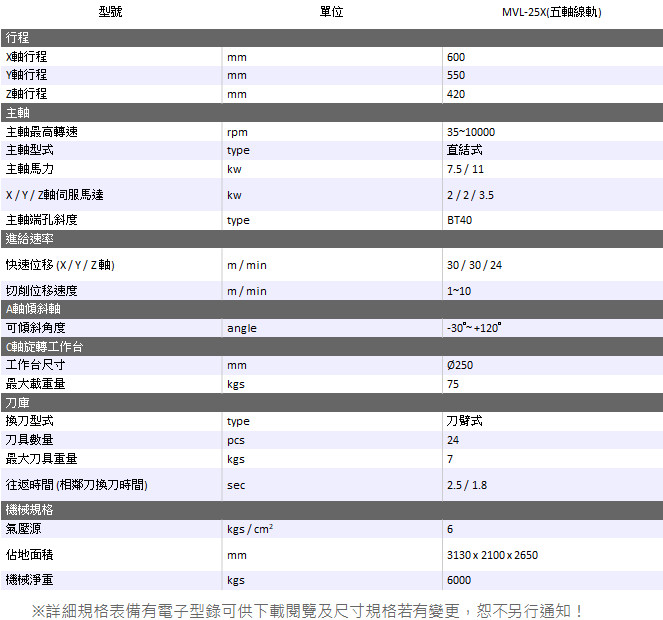
Task: Click the Z-axis travel value 420
Action: (x=456, y=94)
